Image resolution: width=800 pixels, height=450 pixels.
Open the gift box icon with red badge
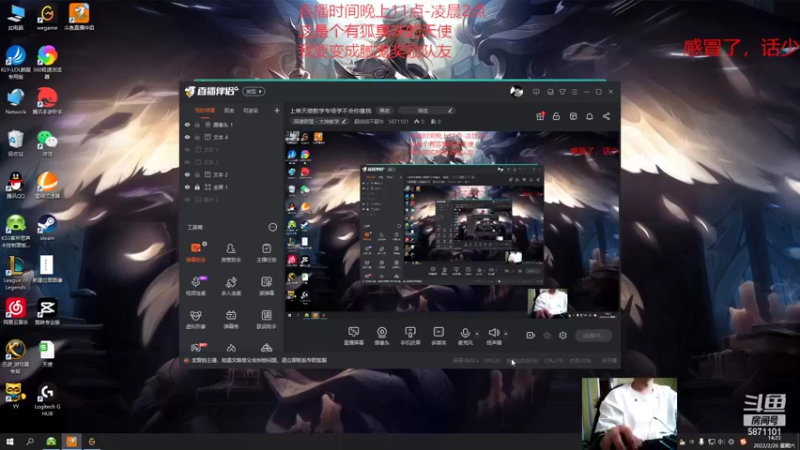tap(540, 116)
